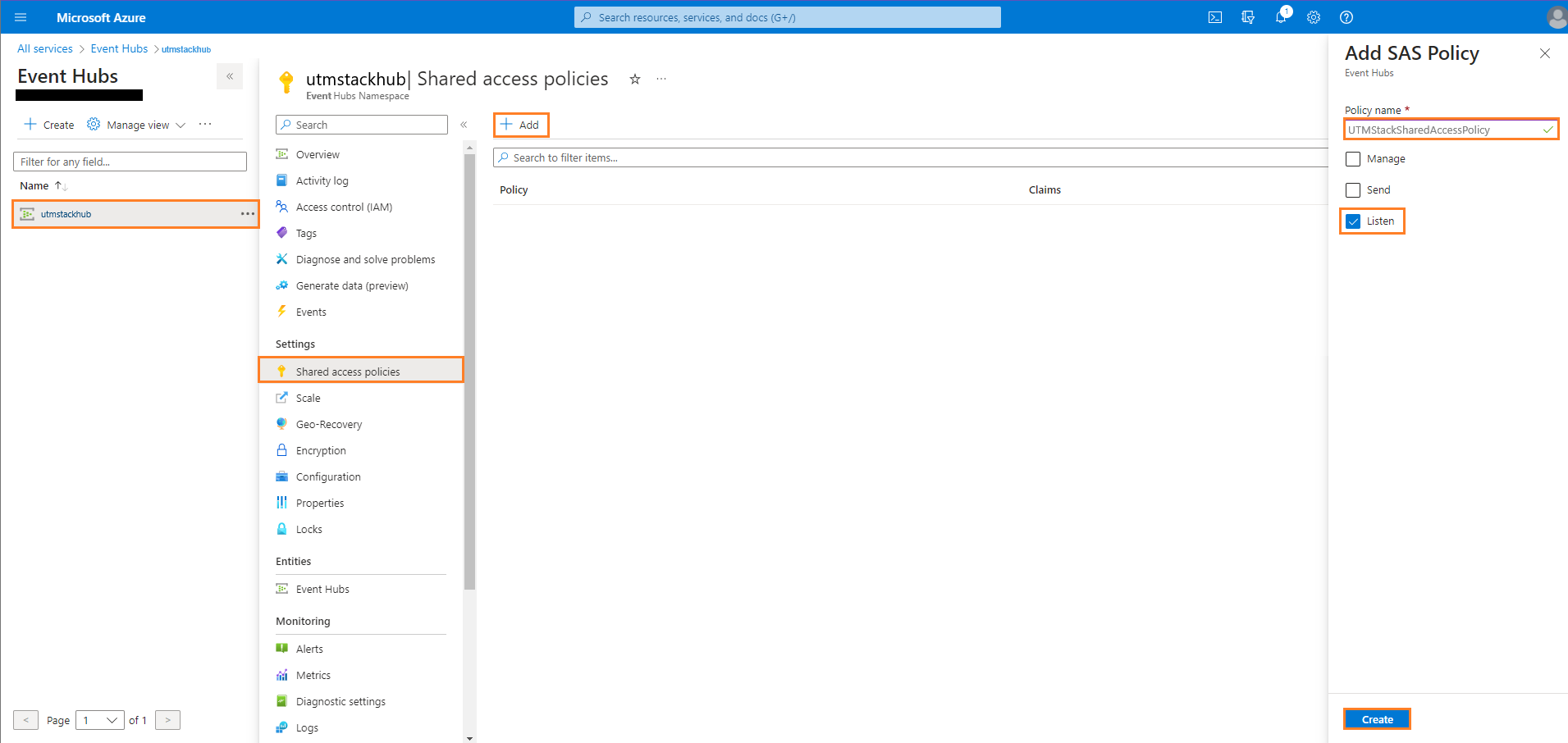Open the page number dropdown
This screenshot has height=743, width=1568.
100,720
